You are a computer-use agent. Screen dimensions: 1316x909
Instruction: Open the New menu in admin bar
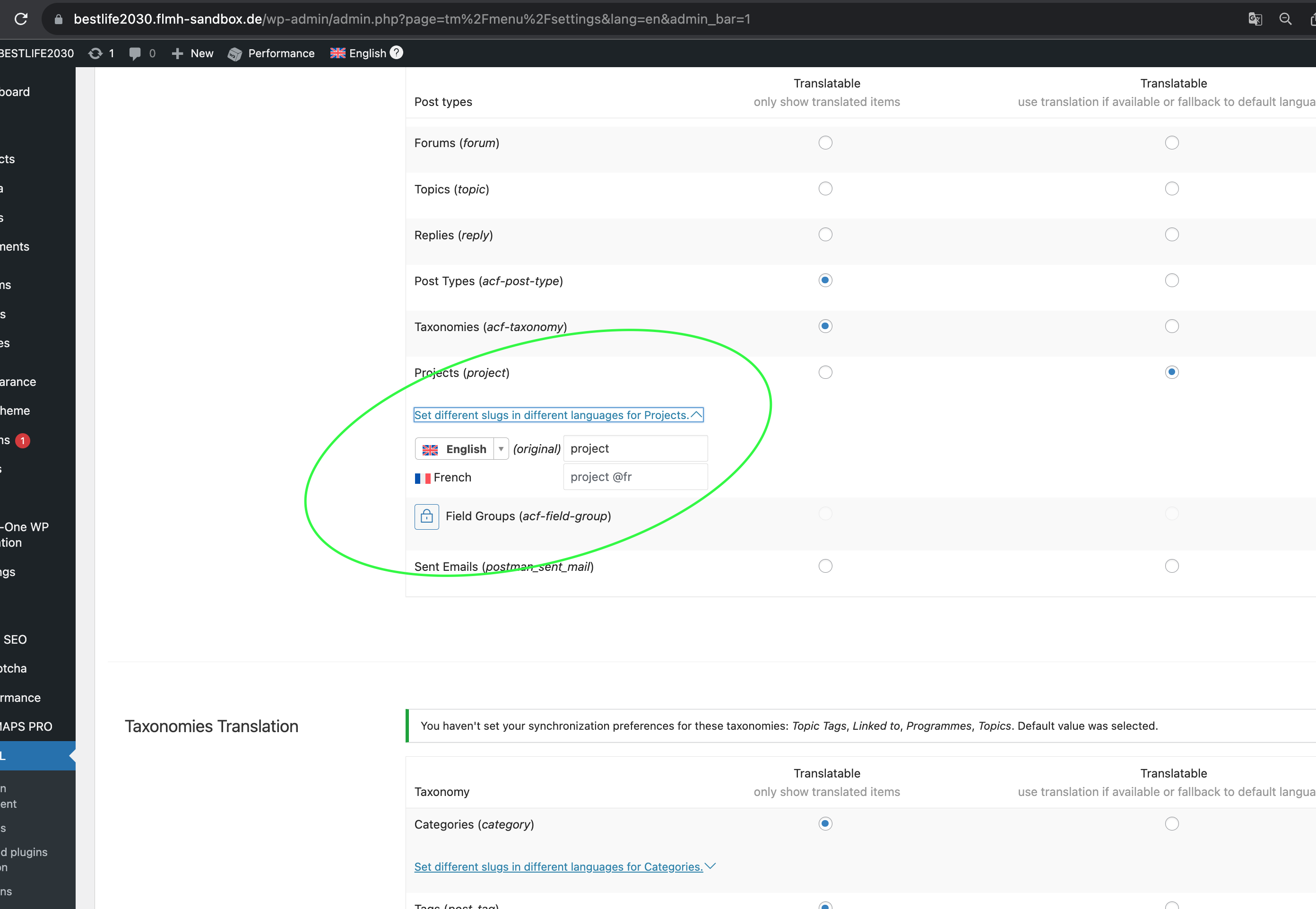coord(192,53)
